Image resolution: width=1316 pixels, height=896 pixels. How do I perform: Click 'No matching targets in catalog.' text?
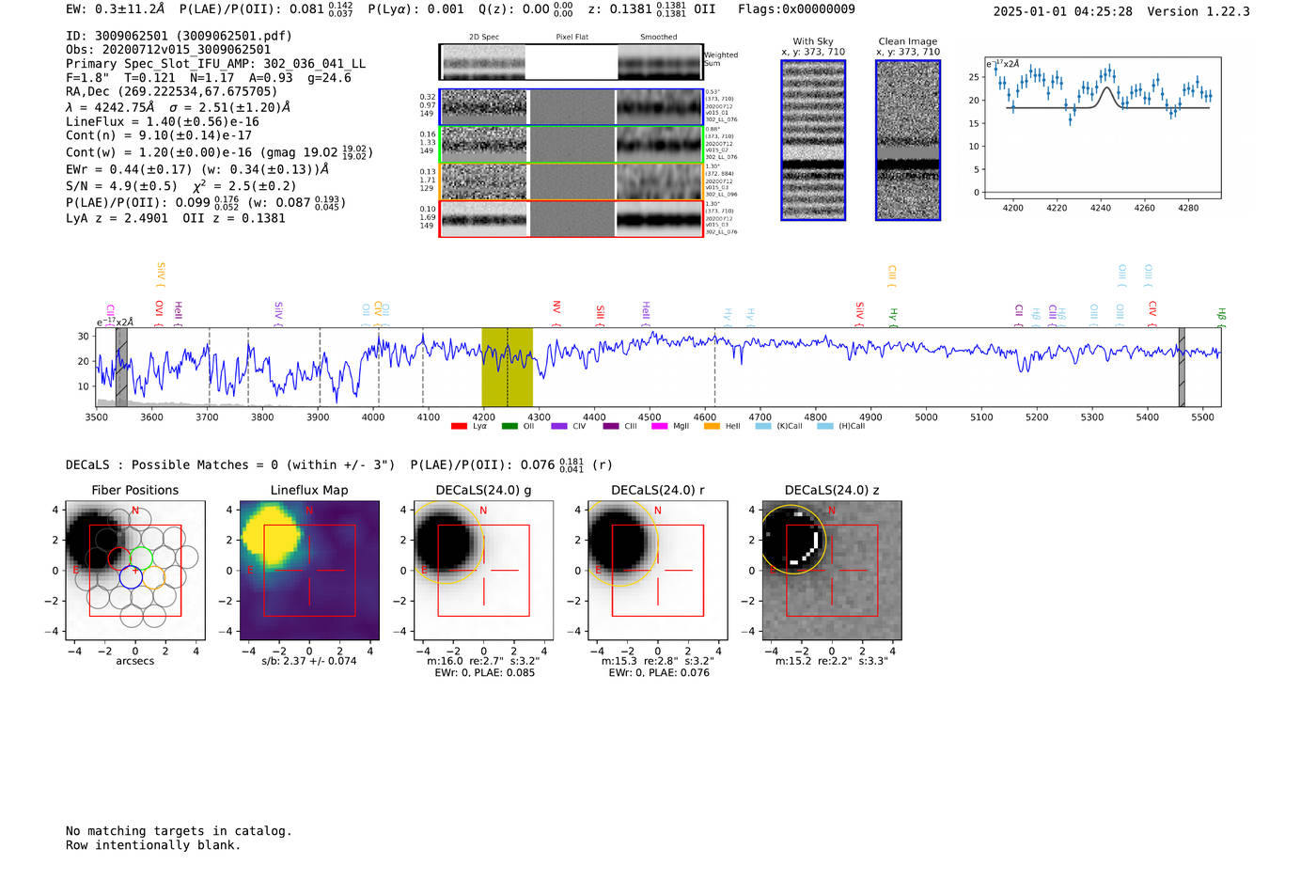179,831
